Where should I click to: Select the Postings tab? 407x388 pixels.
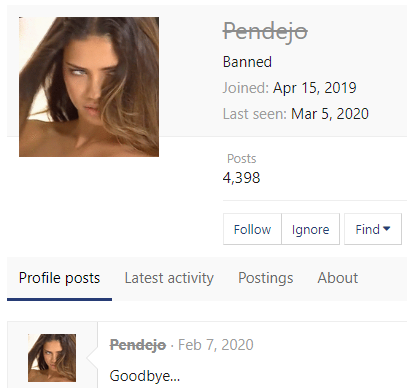point(266,278)
